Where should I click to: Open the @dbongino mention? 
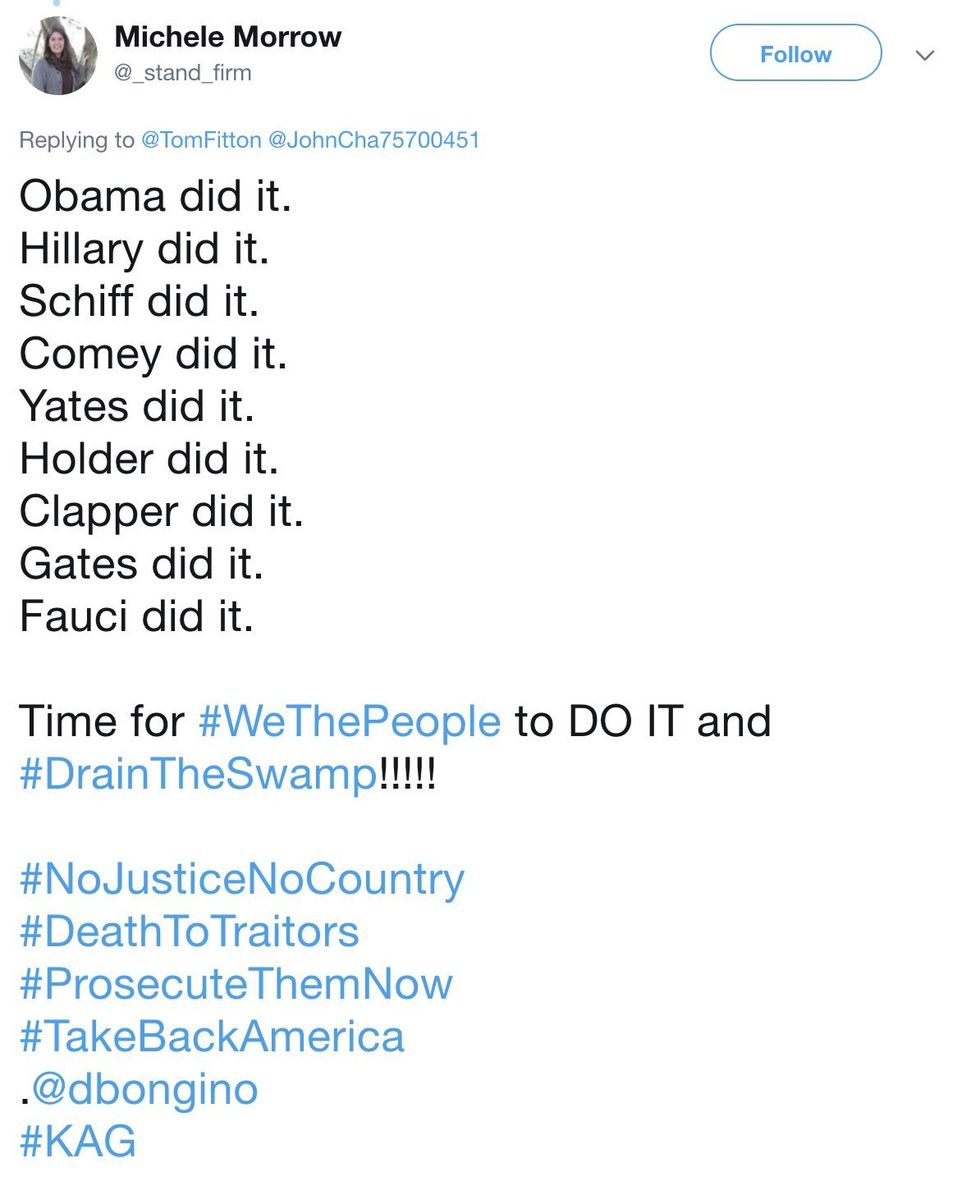coord(145,1088)
